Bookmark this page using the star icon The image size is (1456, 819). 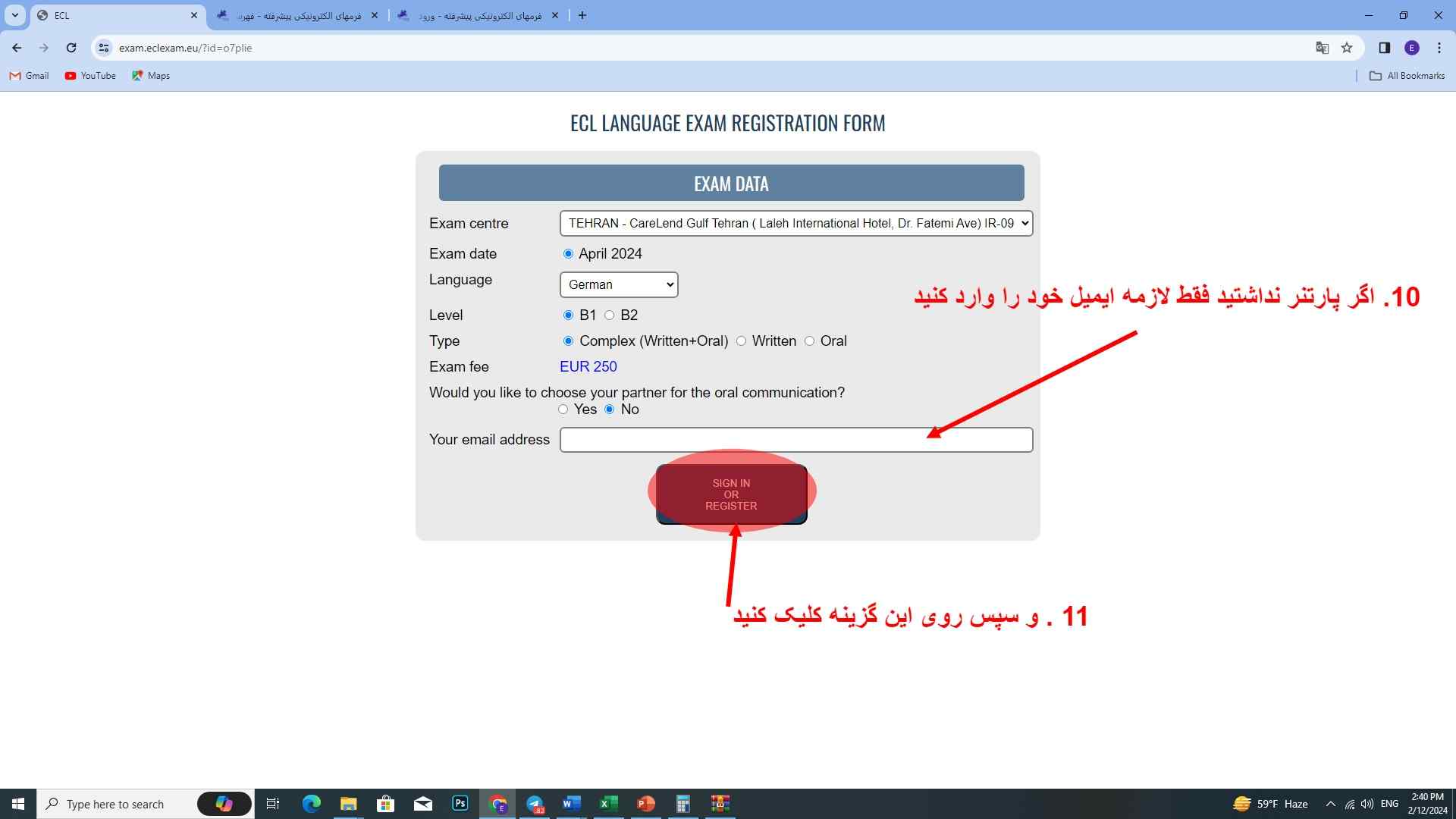[1348, 47]
